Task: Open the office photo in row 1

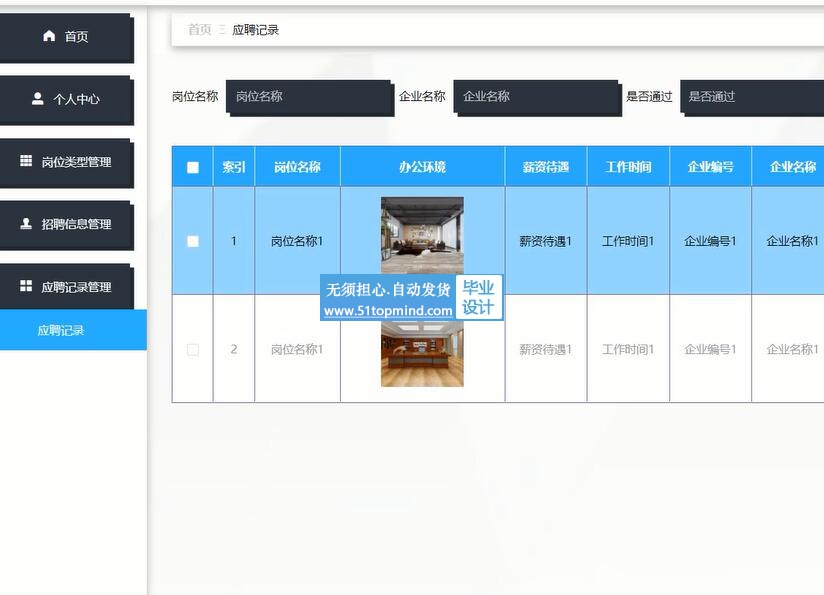Action: tap(423, 235)
